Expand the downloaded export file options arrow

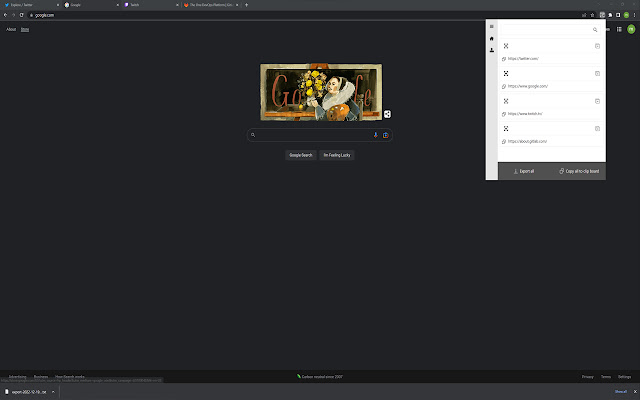tap(53, 392)
